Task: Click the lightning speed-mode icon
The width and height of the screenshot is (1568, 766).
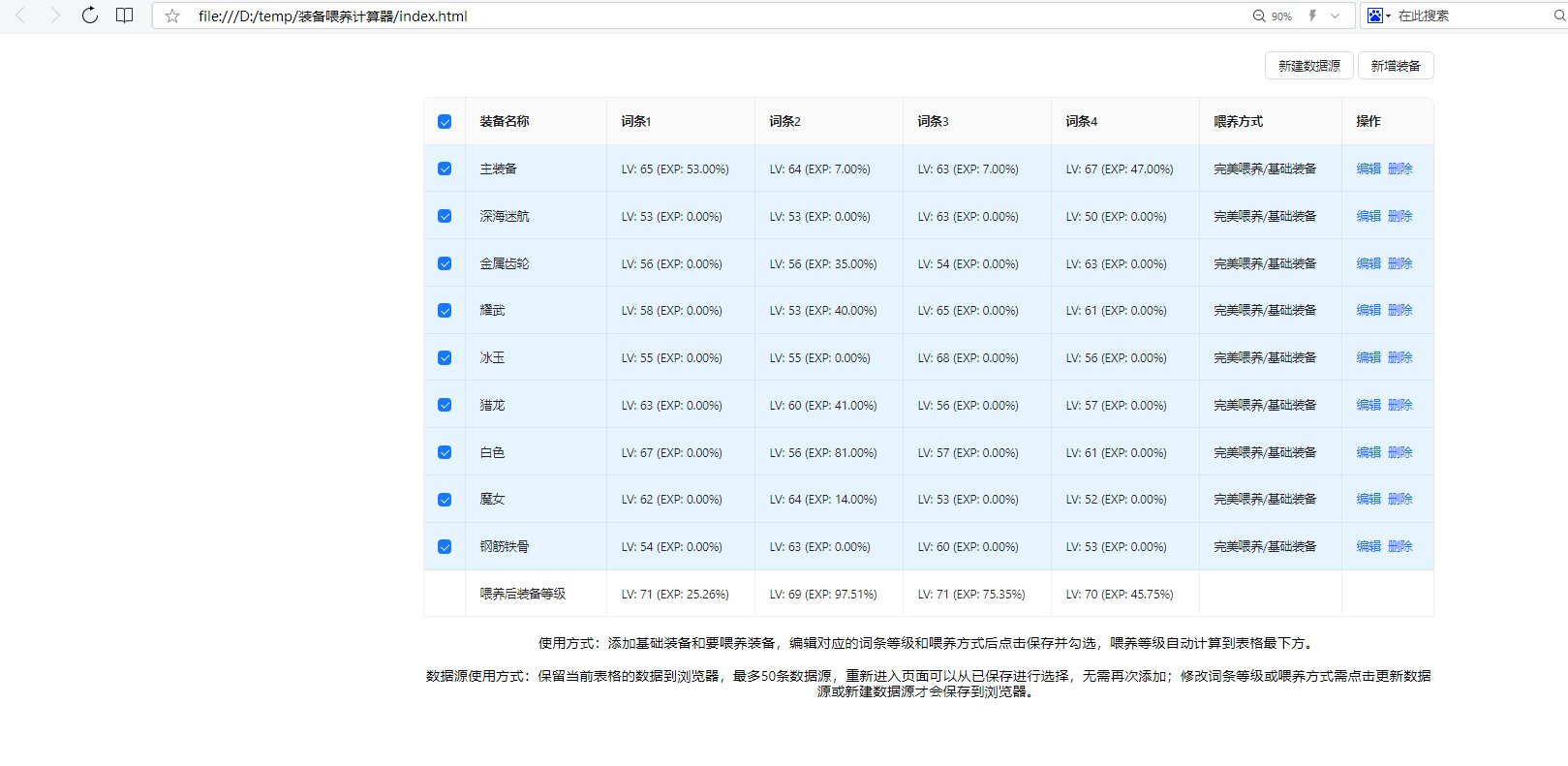Action: coord(1313,16)
